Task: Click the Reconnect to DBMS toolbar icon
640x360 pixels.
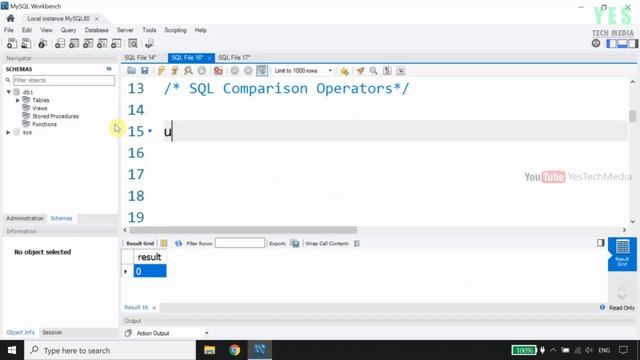Action: pyautogui.click(x=149, y=43)
